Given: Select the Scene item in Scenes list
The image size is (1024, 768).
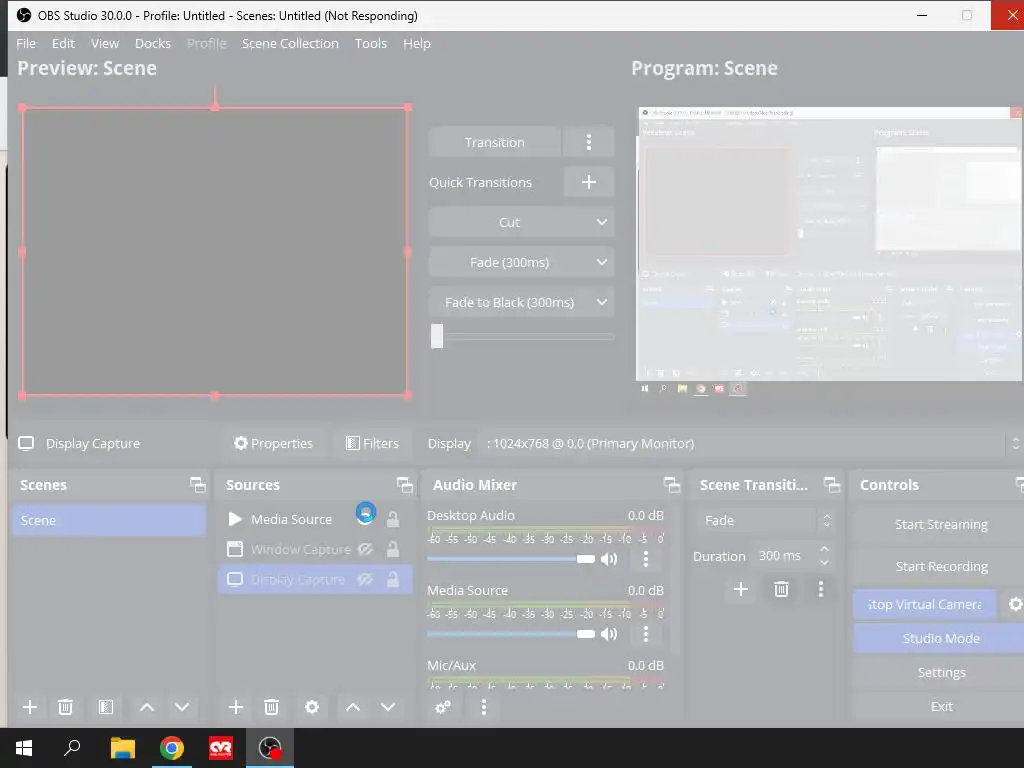Looking at the screenshot, I should (108, 520).
